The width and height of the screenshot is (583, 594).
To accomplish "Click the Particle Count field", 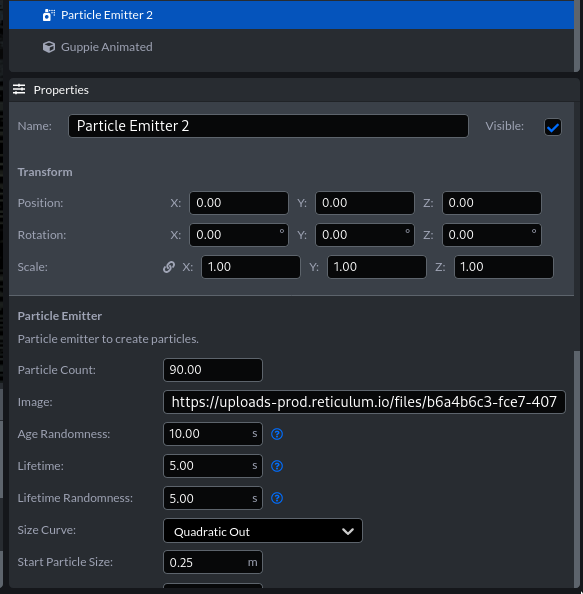I will pos(213,370).
